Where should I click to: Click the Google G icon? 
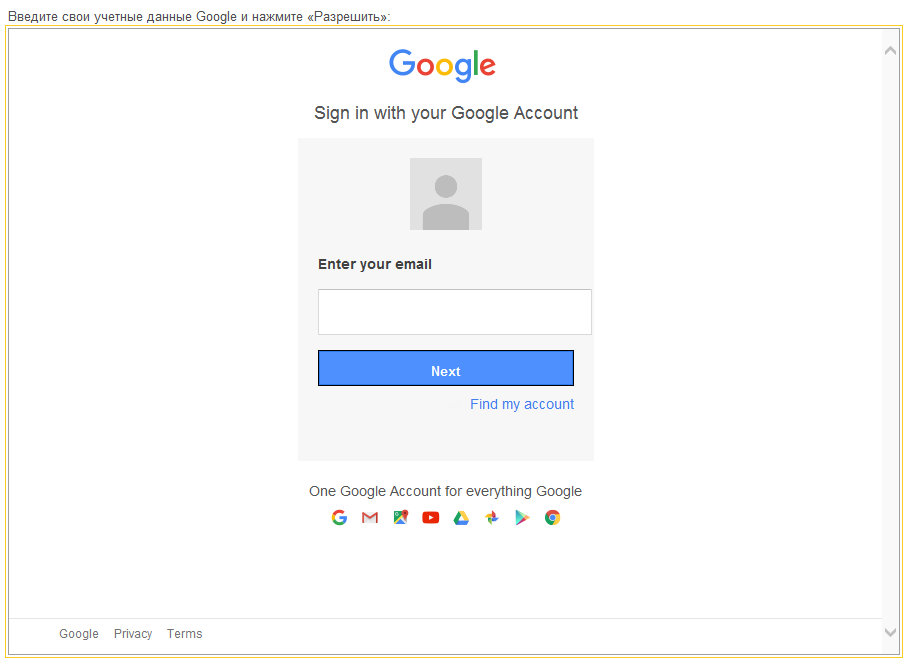tap(339, 517)
